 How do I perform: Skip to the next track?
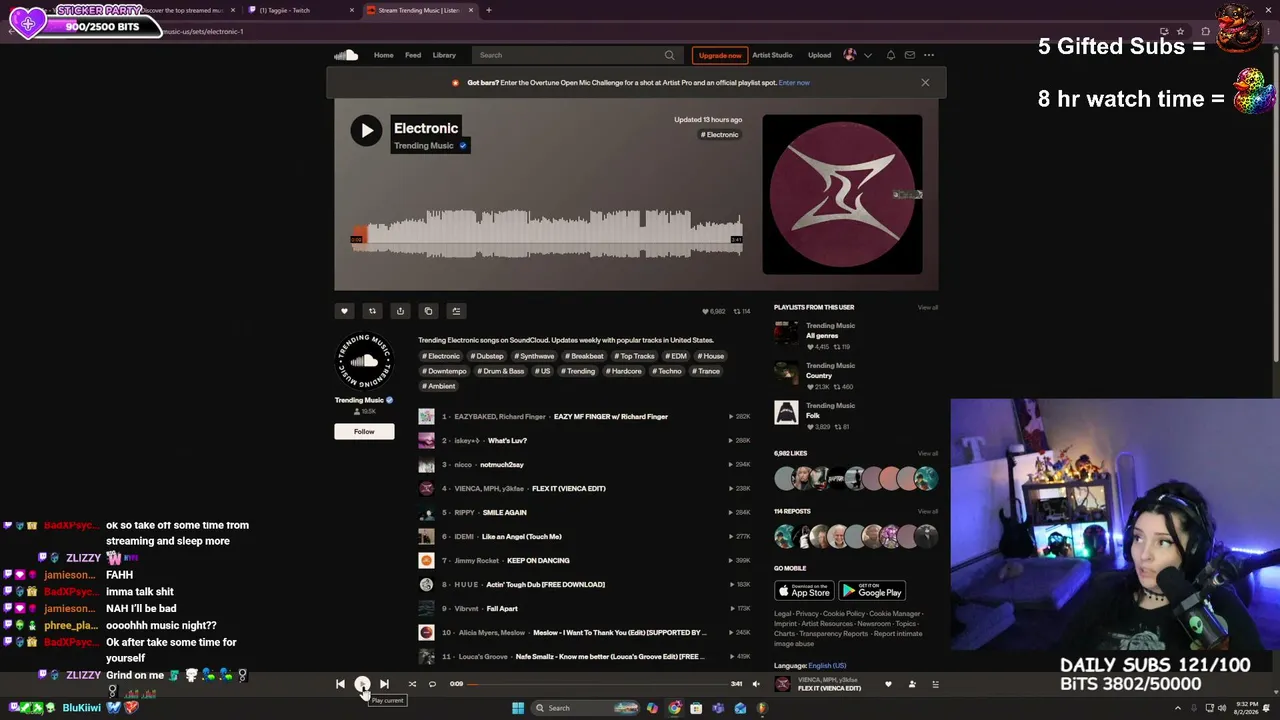pyautogui.click(x=384, y=684)
